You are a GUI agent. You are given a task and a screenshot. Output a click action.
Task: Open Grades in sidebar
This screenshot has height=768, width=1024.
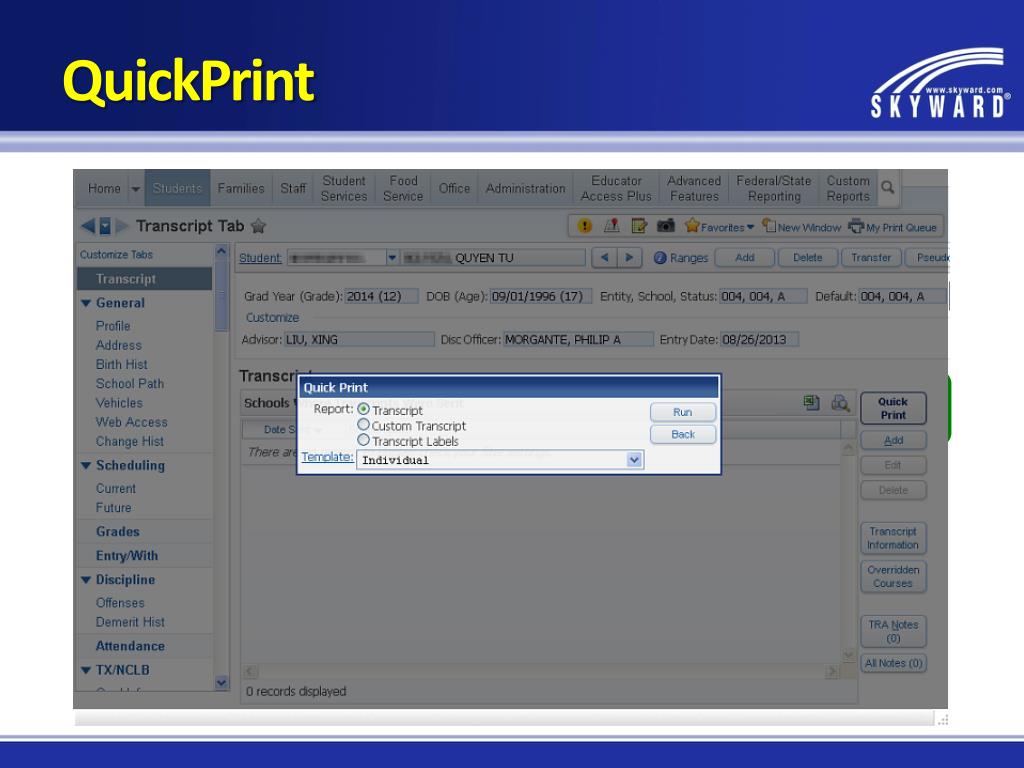tap(118, 532)
